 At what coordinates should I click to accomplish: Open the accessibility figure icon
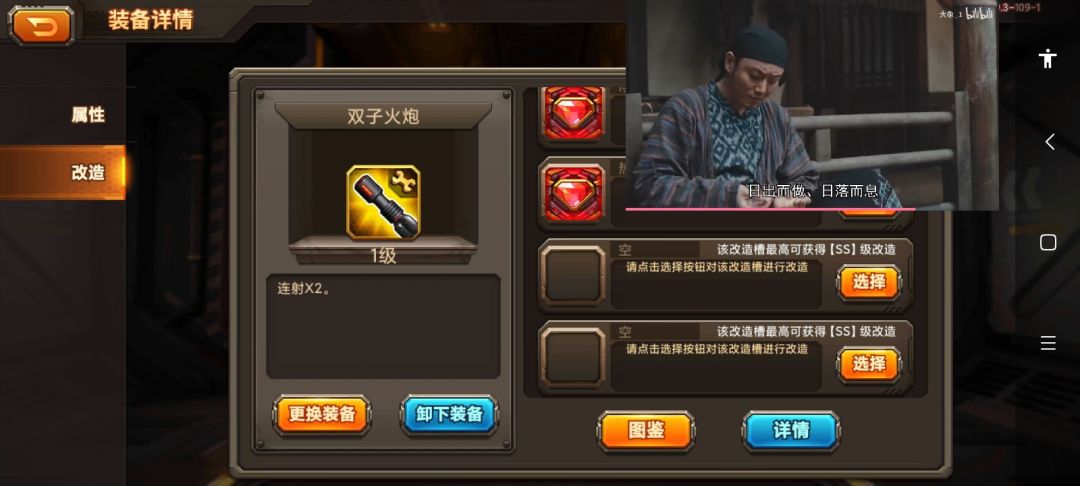tap(1048, 59)
